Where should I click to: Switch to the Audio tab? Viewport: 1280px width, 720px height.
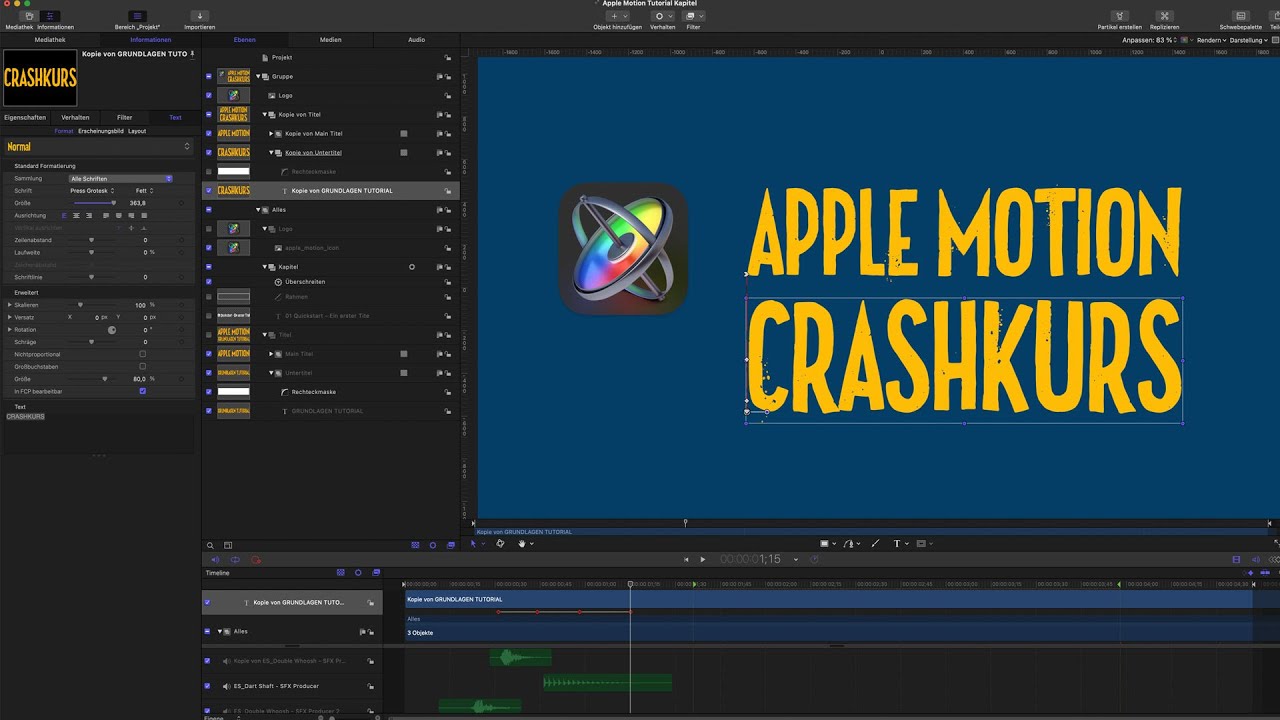(x=417, y=40)
